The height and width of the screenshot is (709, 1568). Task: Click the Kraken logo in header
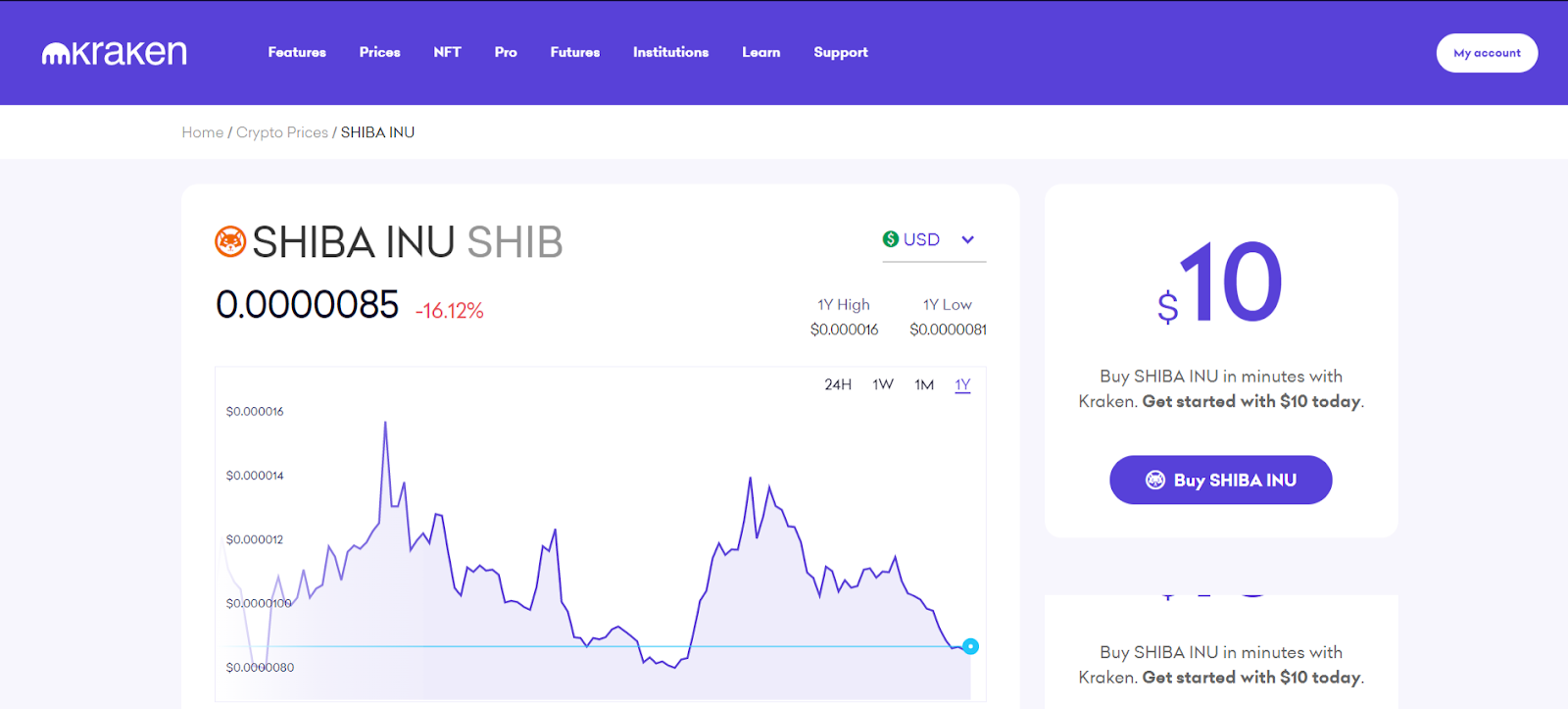[x=115, y=53]
